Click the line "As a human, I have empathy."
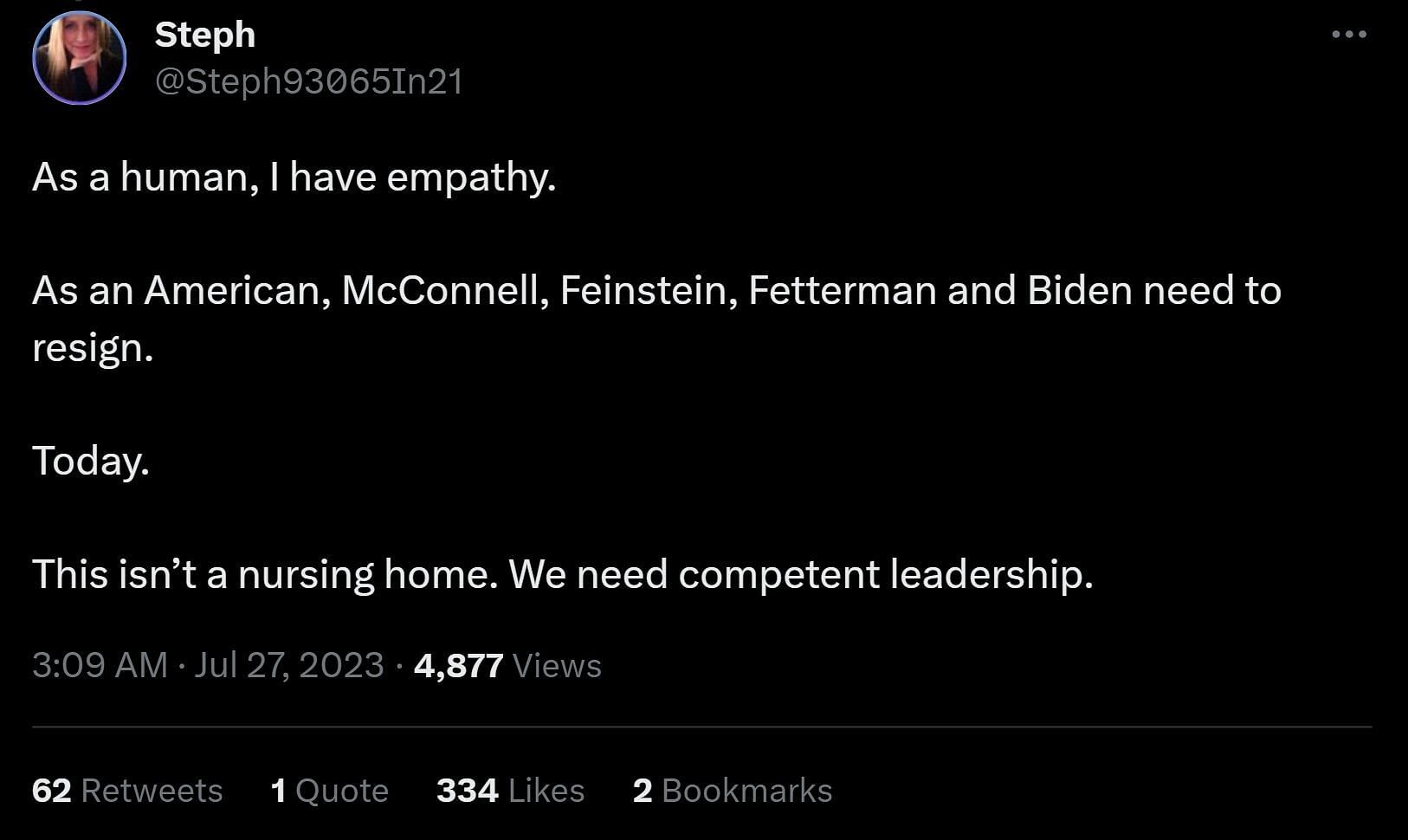The image size is (1408, 840). coord(294,178)
